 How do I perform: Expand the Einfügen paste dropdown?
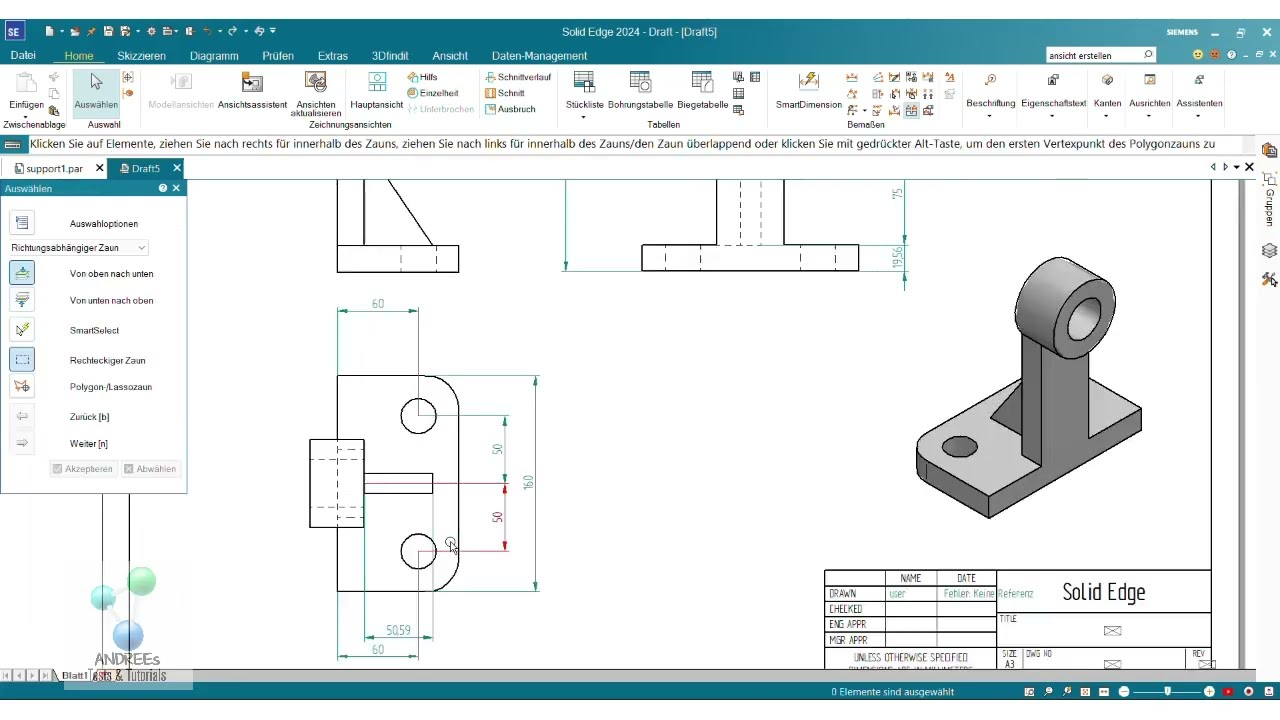[26, 115]
